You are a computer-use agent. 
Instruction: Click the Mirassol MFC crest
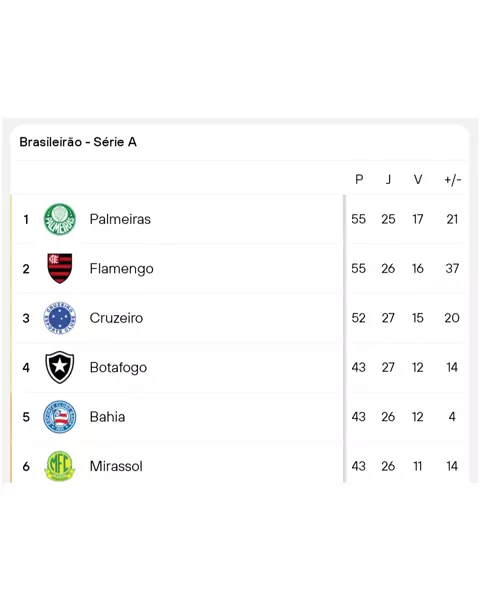tap(59, 466)
